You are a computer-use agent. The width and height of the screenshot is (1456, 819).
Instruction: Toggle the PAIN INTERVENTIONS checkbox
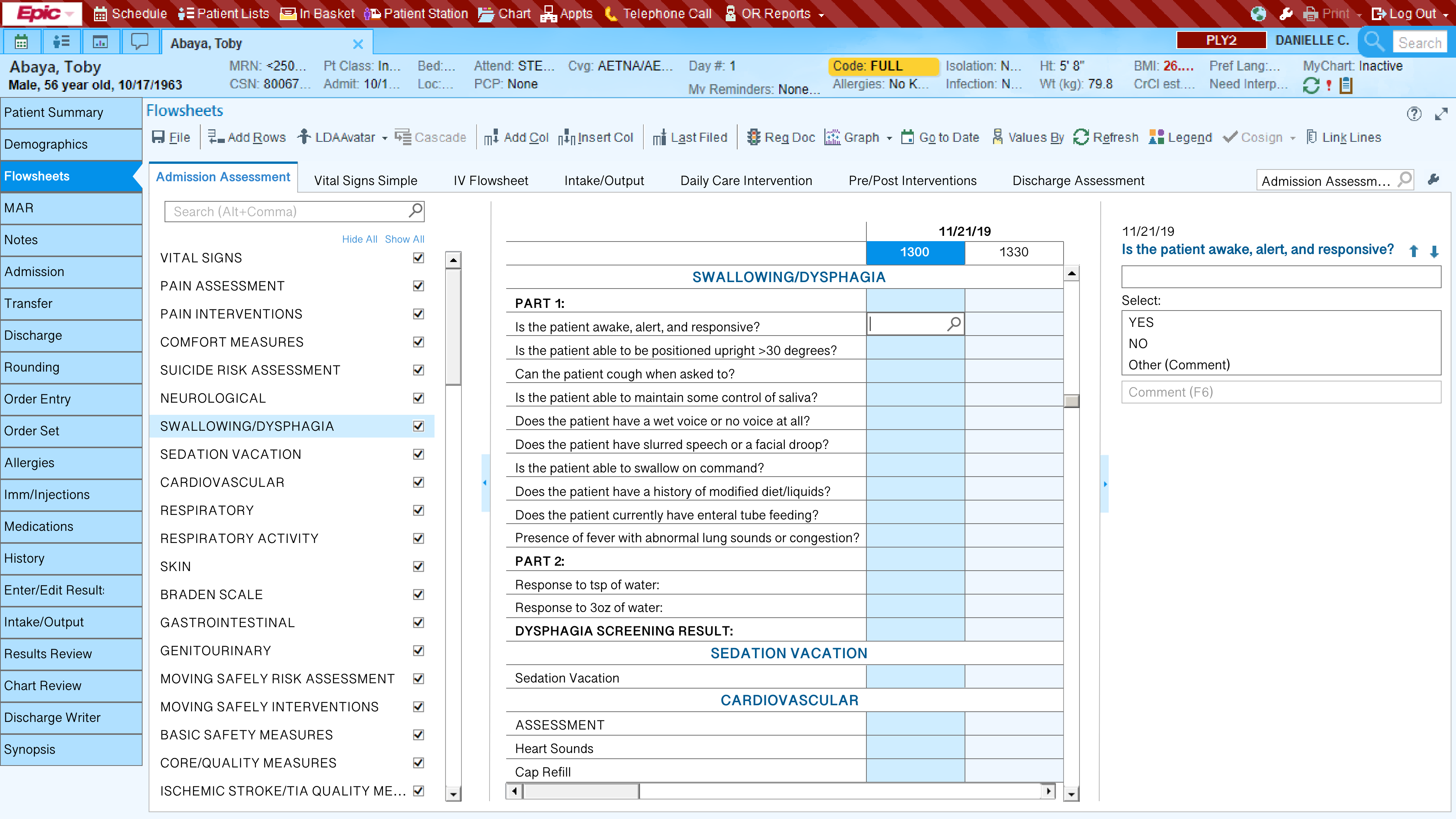[x=418, y=314]
